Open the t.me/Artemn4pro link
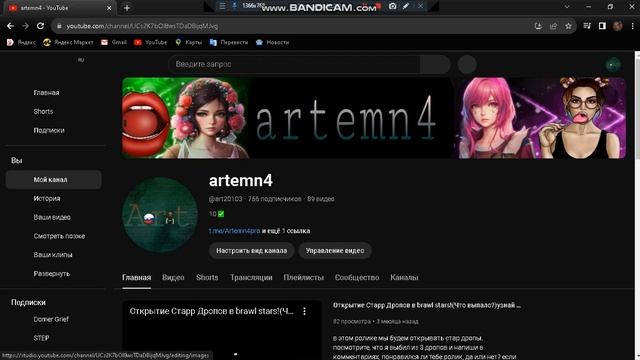 (x=234, y=231)
